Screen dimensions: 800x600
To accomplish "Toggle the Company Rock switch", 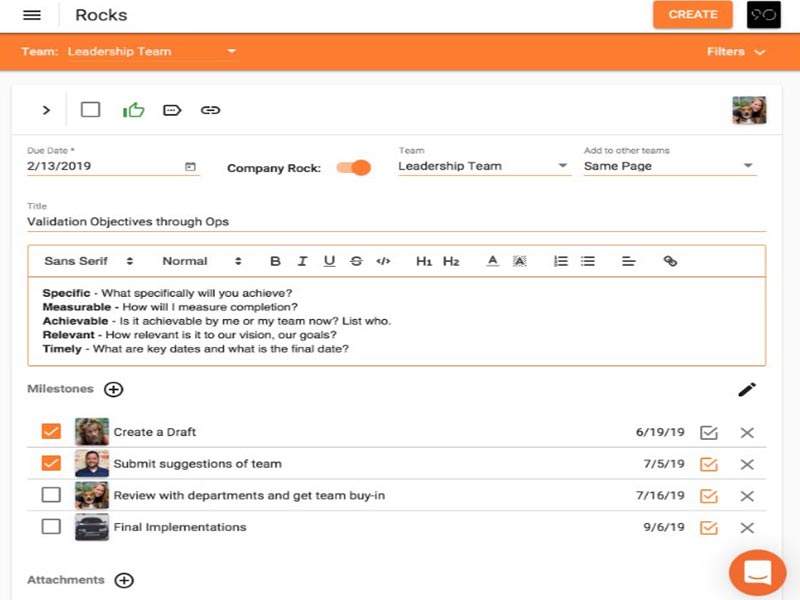I will click(354, 168).
